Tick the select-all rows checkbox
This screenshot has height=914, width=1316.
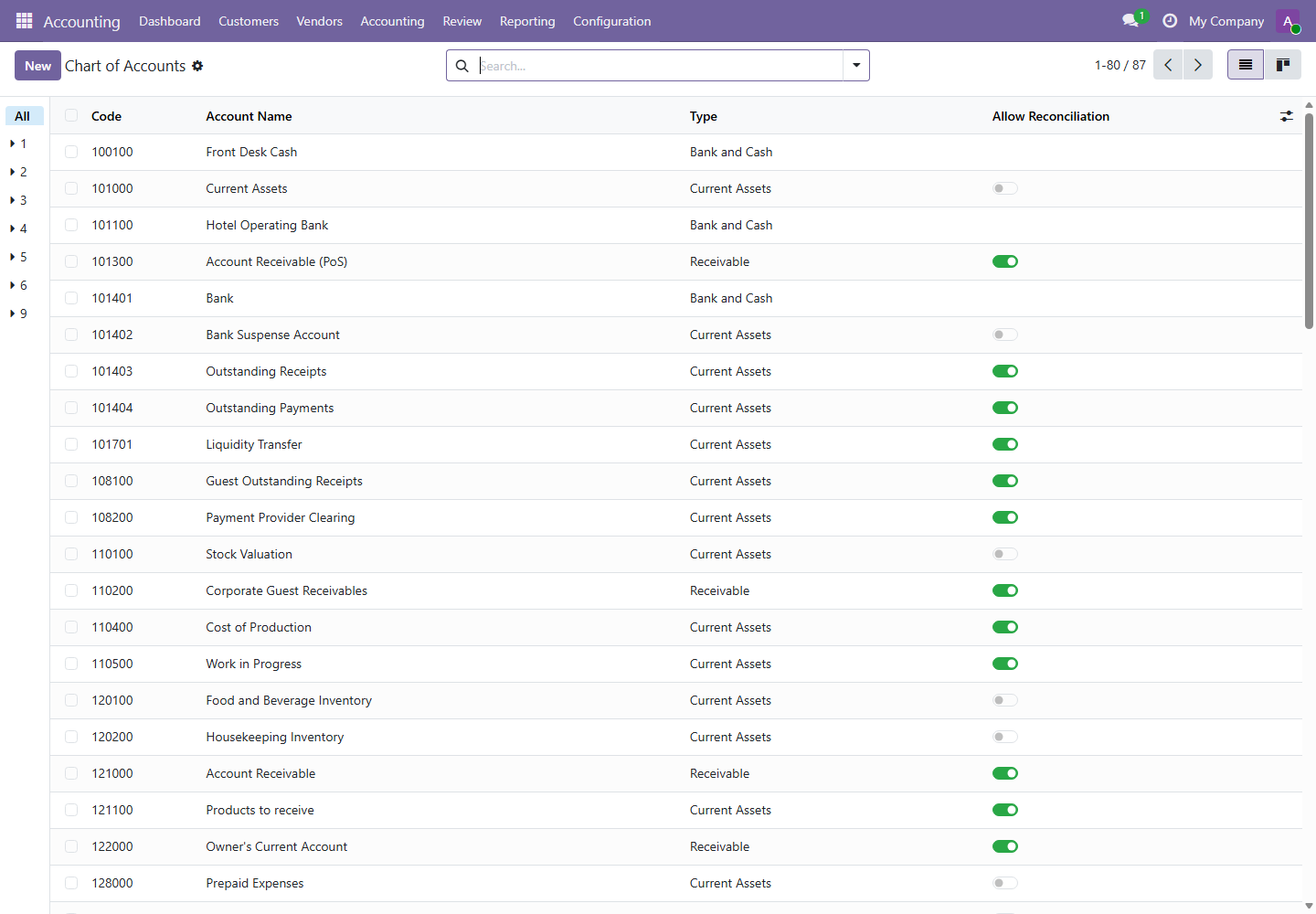coord(71,115)
